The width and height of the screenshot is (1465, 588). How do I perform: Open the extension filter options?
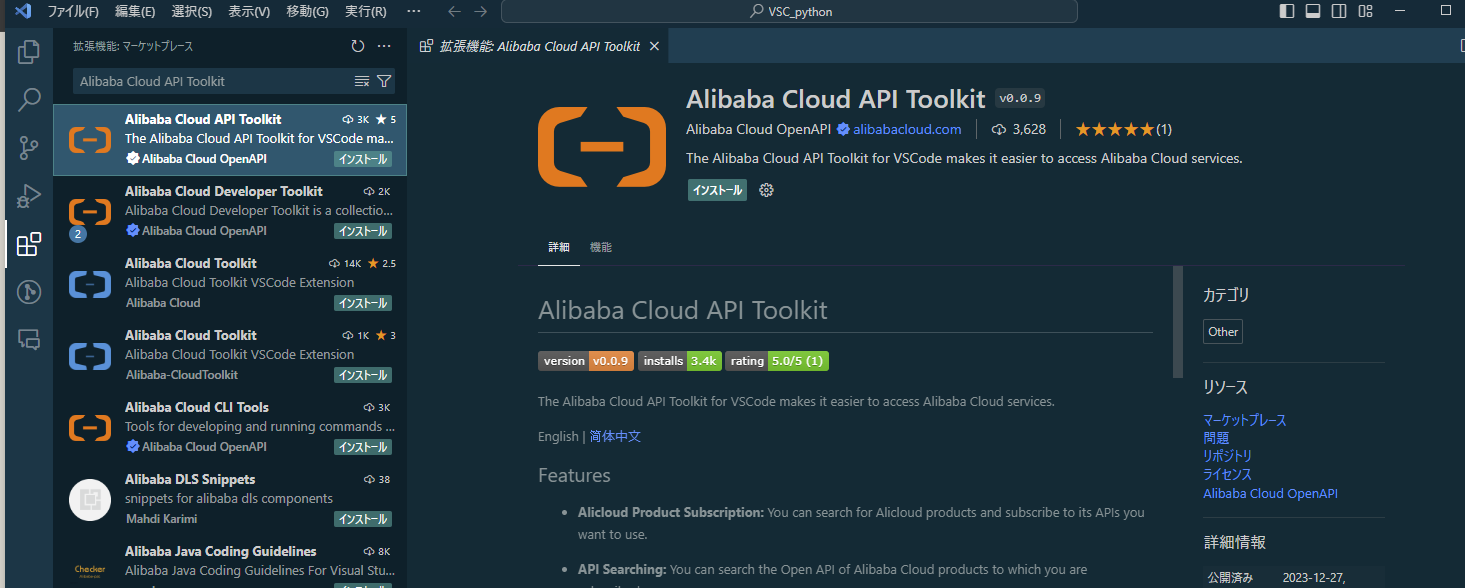point(384,81)
